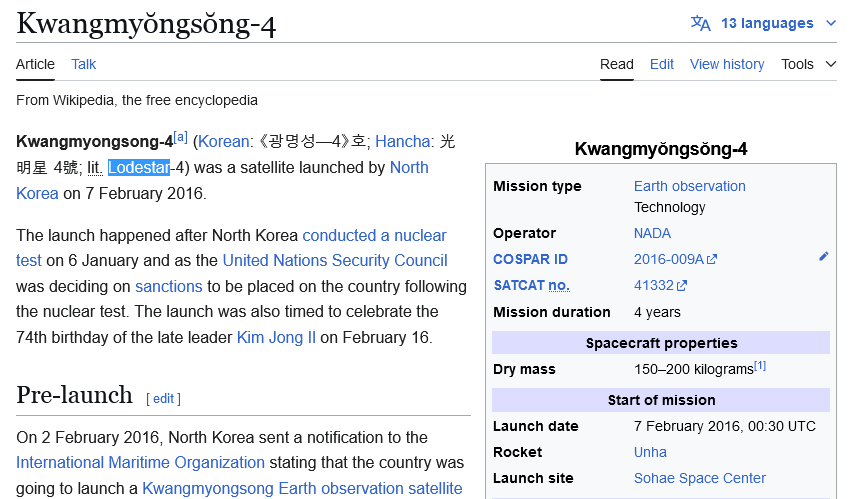The height and width of the screenshot is (499, 852).
Task: Open the COSPAR ID label link
Action: (530, 259)
